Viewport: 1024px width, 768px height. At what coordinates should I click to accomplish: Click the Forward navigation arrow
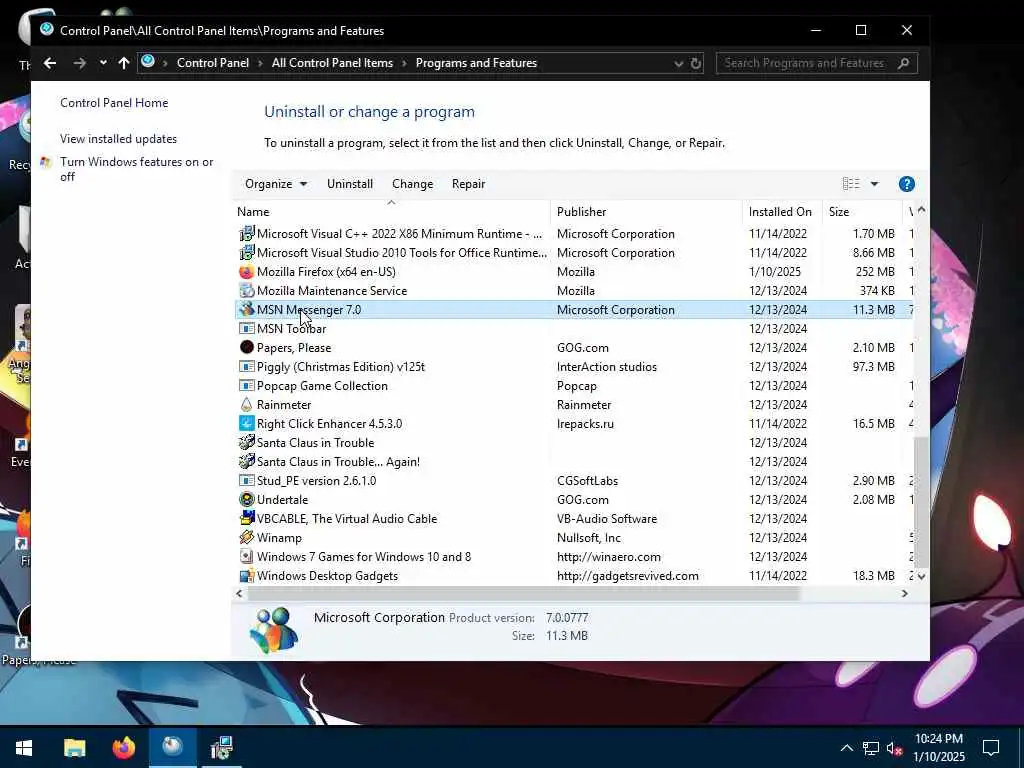click(x=80, y=63)
